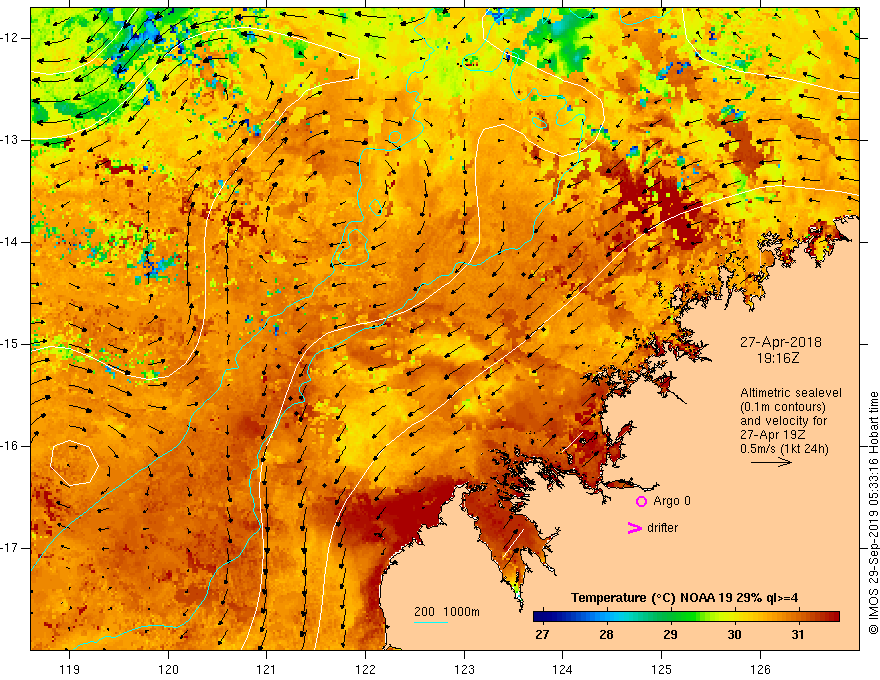This screenshot has width=880, height=680.
Task: Click the colorbar value 29
Action: click(670, 635)
